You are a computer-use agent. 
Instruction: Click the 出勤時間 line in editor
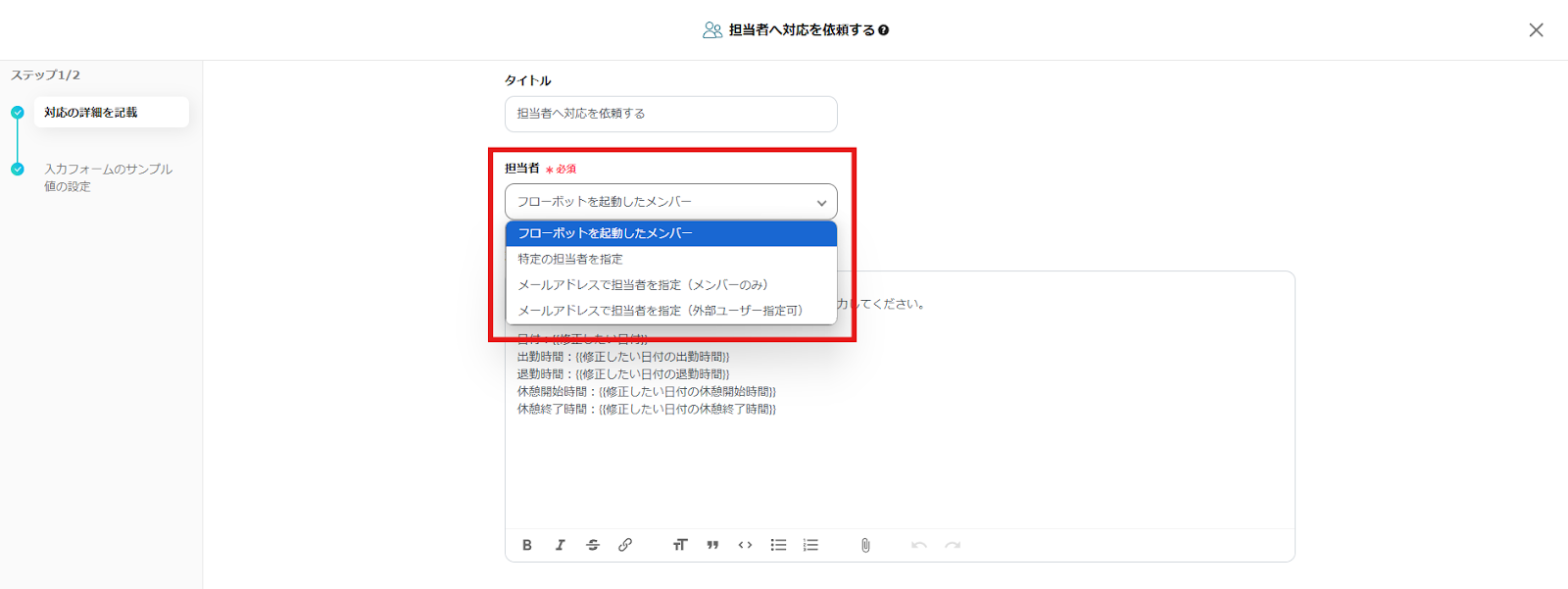[623, 357]
